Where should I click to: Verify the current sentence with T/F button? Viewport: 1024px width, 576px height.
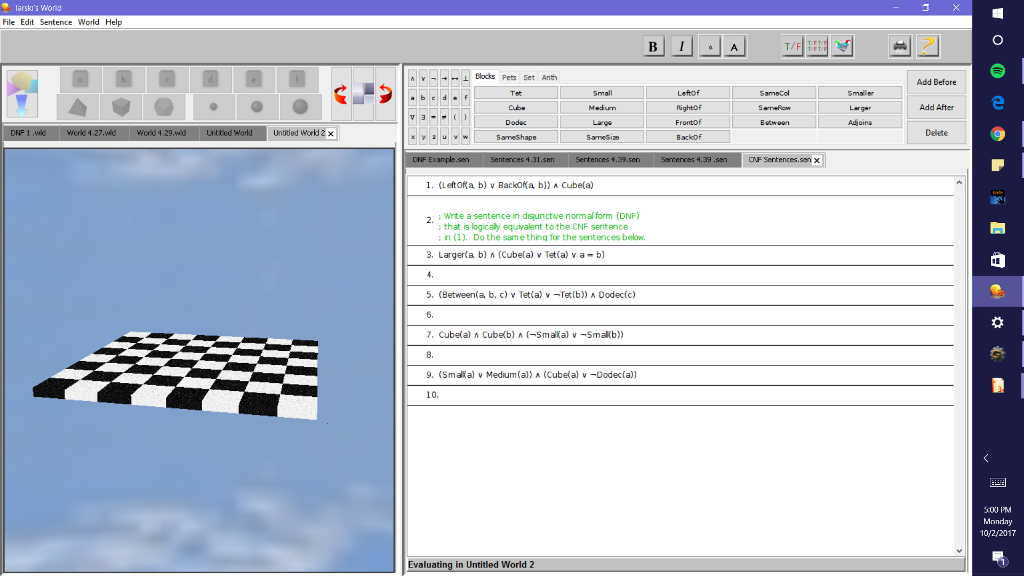(x=792, y=46)
